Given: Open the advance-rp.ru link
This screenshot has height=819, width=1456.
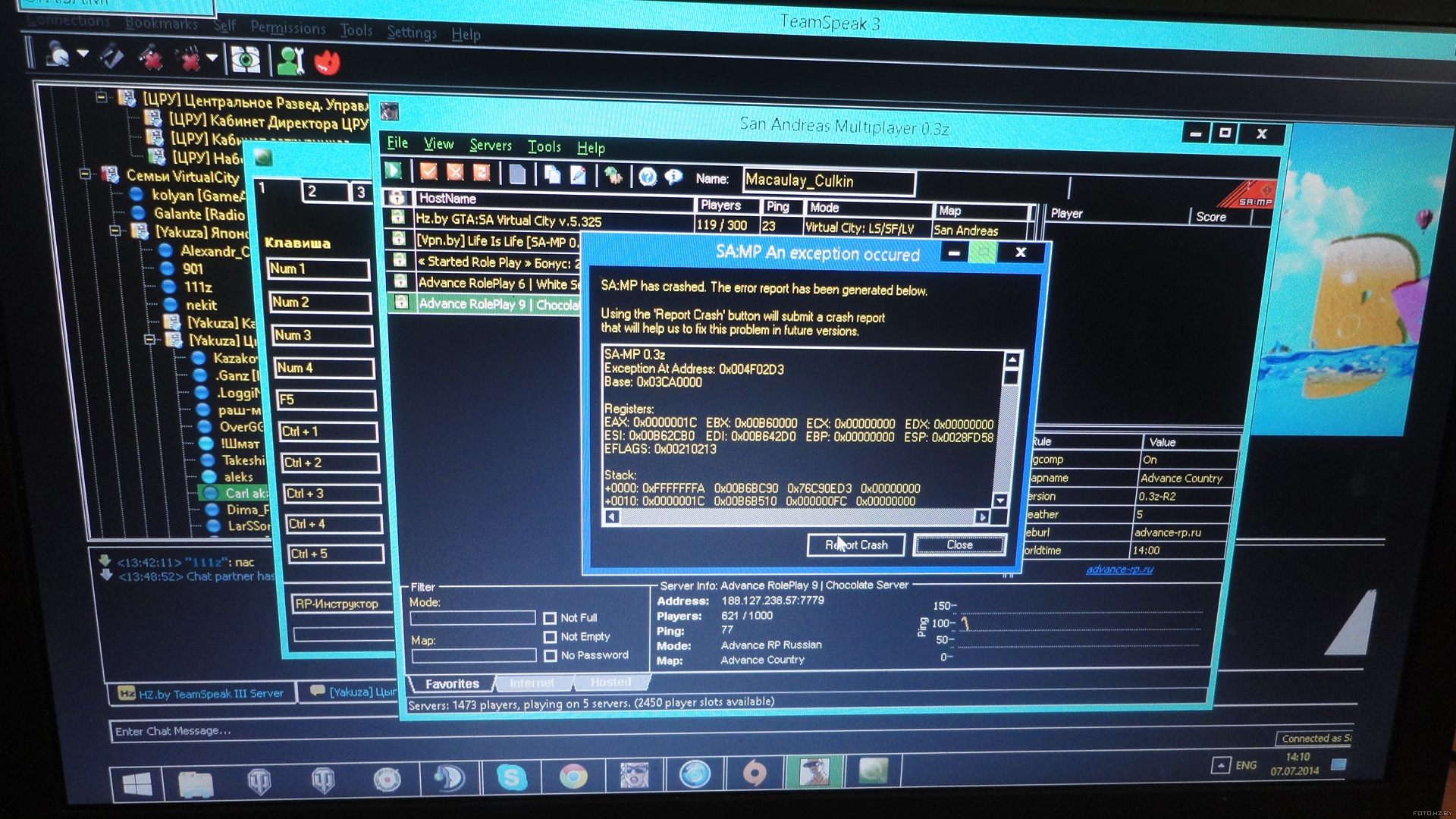Looking at the screenshot, I should (1119, 570).
